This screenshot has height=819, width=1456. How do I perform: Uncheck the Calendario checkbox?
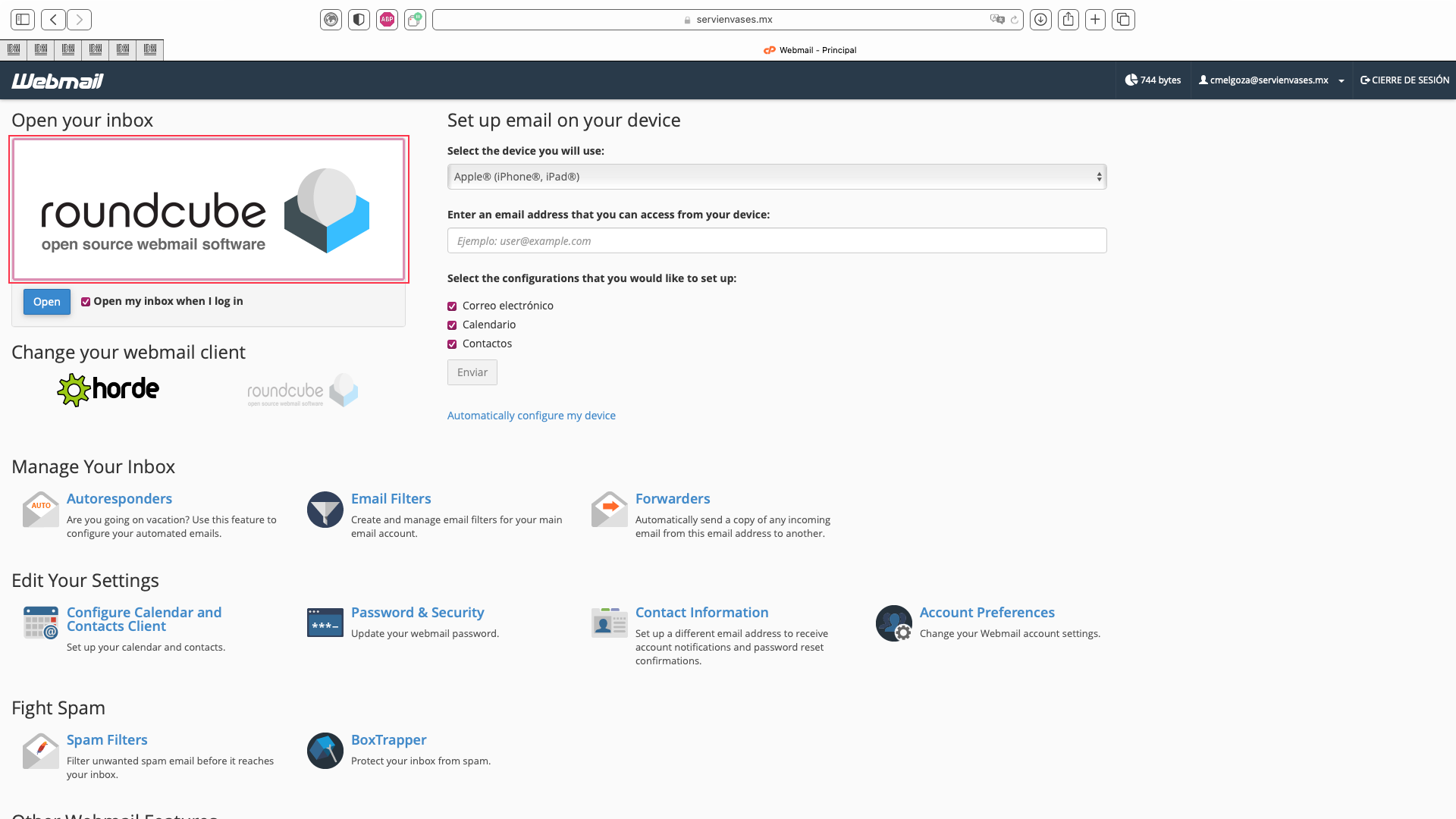[x=452, y=325]
